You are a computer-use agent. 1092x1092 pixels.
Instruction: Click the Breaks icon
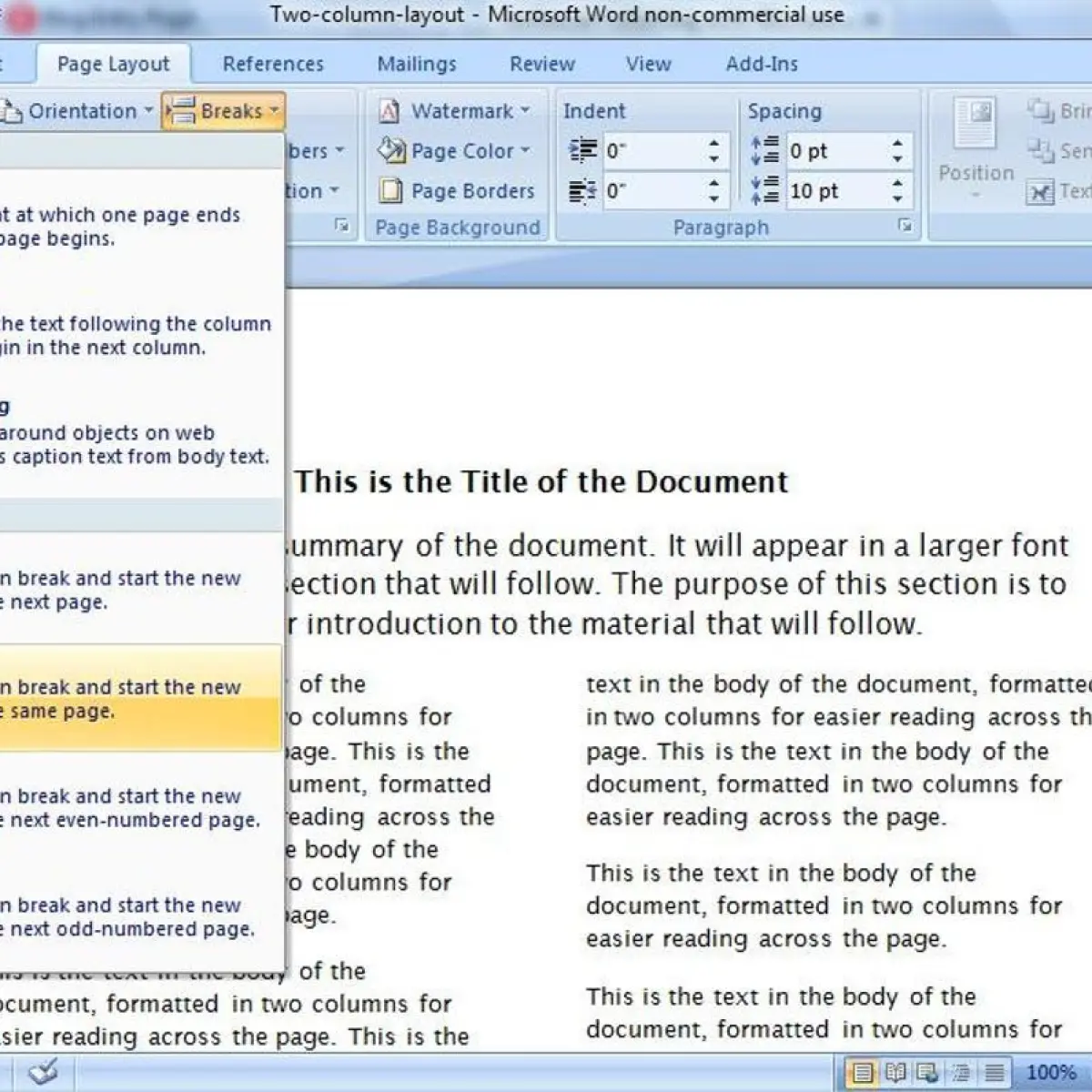(x=181, y=111)
